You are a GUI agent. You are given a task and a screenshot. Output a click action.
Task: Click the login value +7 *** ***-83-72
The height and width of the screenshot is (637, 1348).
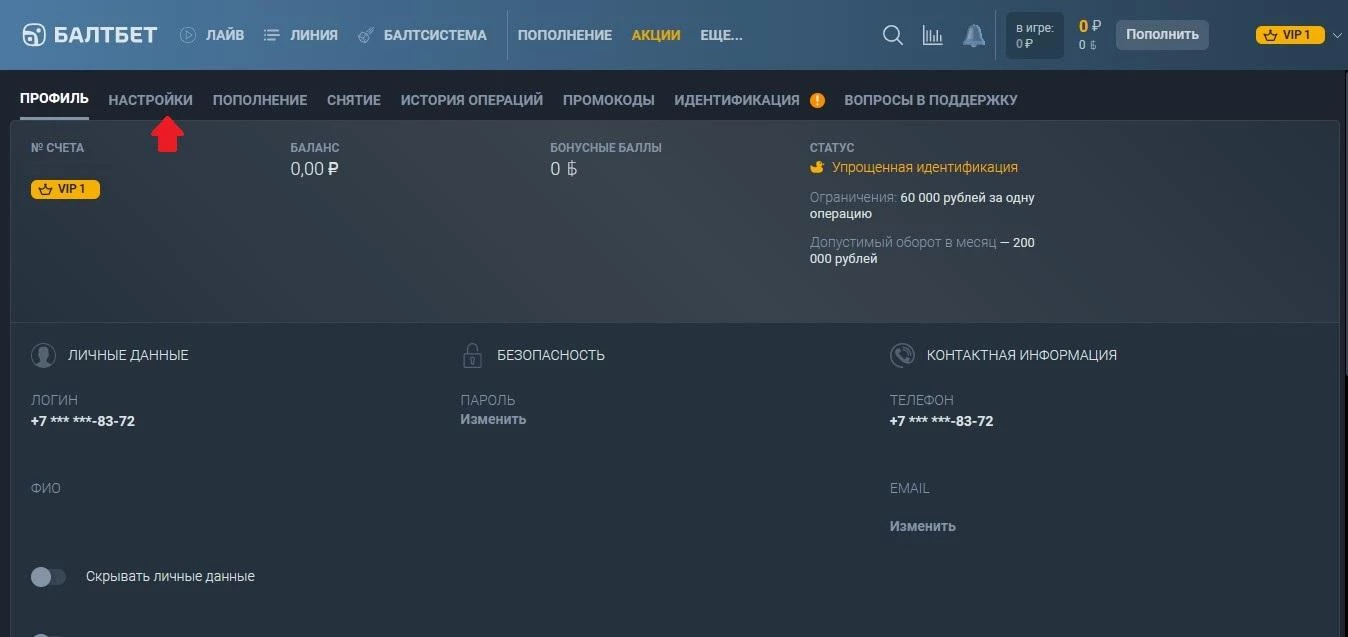[83, 421]
